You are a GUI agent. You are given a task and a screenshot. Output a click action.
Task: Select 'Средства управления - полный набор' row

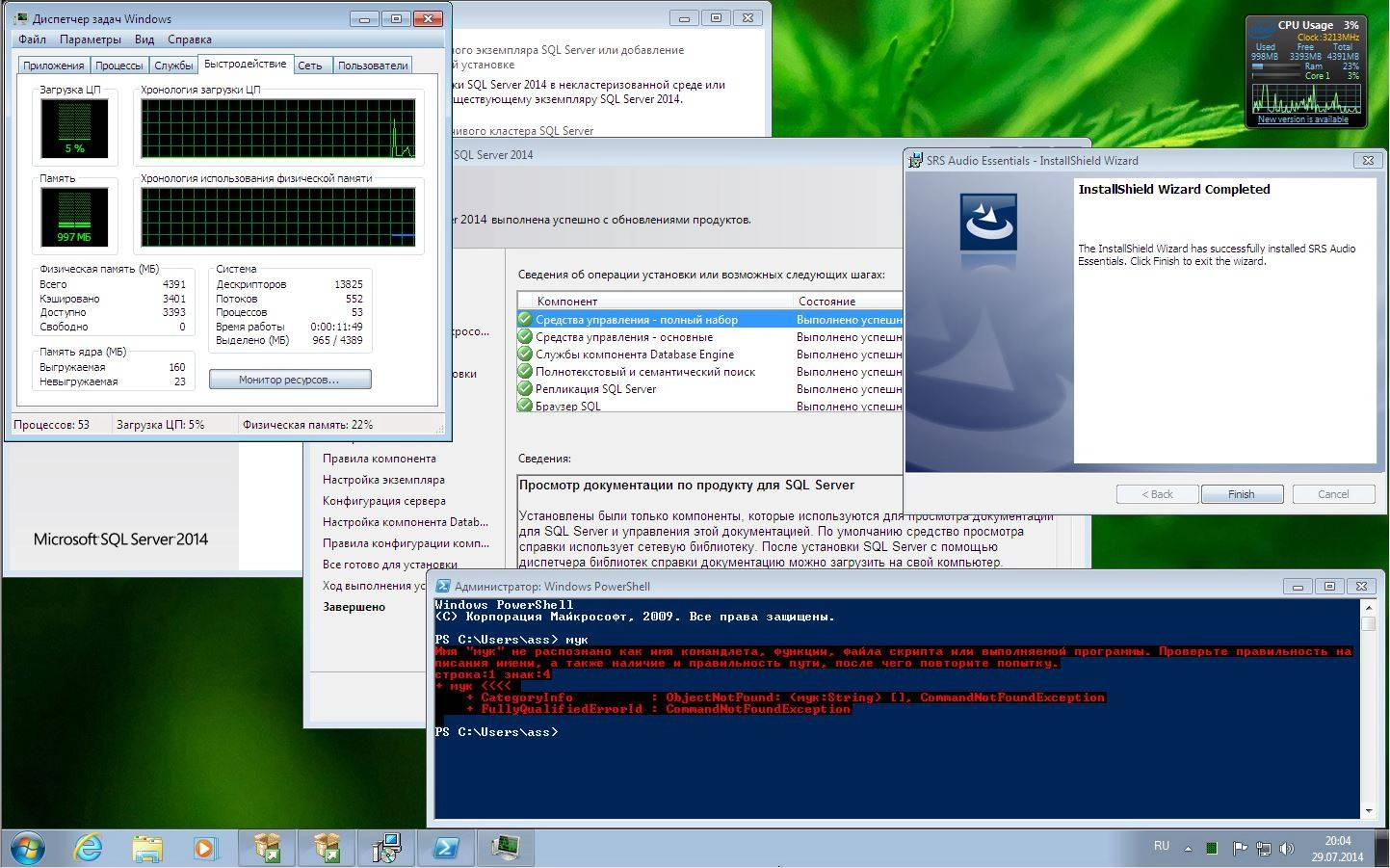coord(710,319)
